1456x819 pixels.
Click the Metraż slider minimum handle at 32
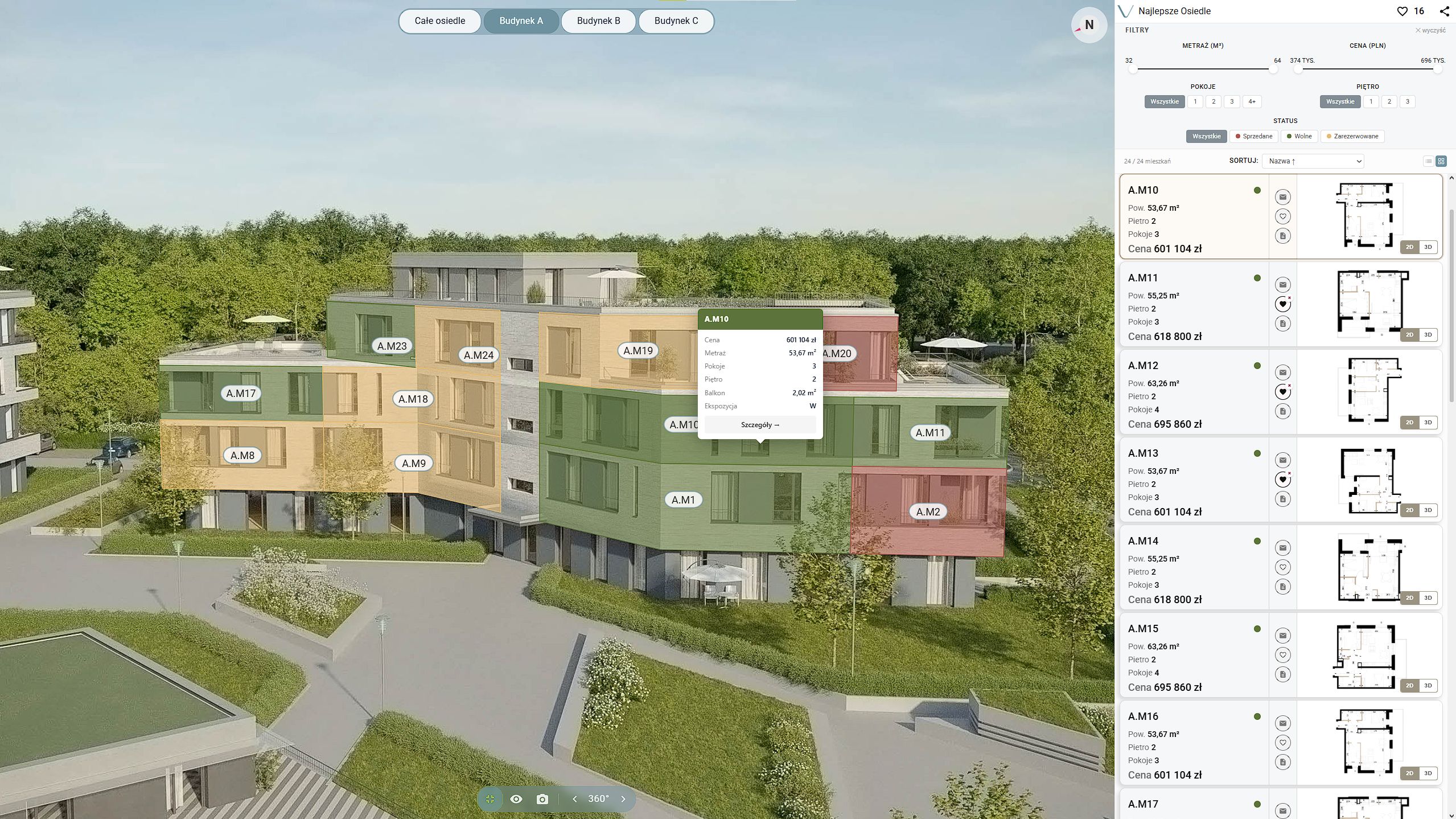point(1133,69)
